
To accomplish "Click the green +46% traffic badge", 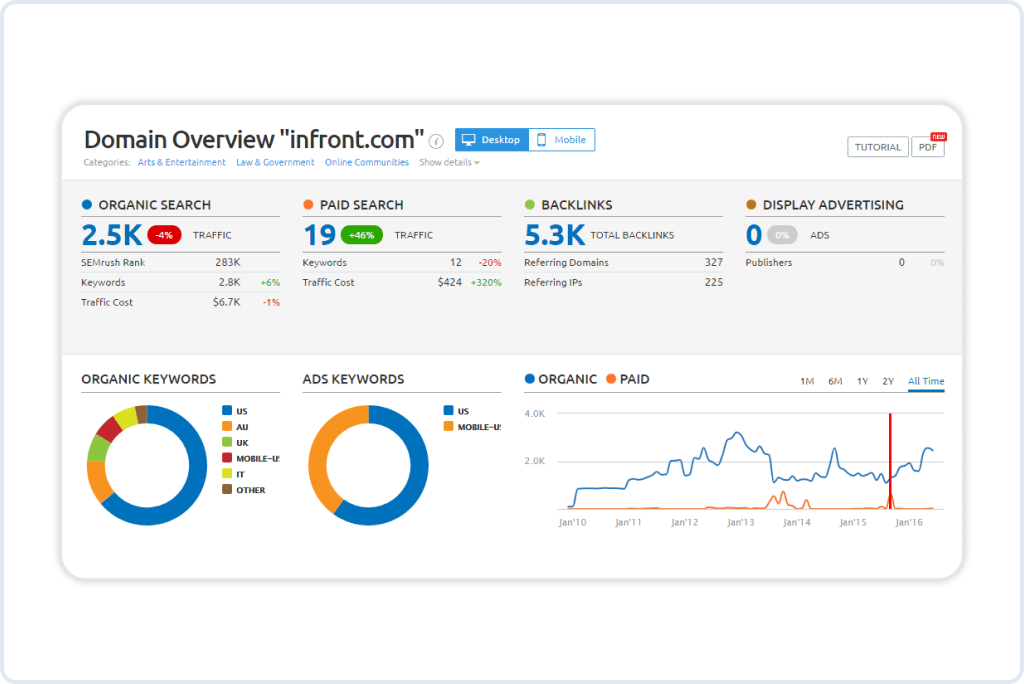I will coord(362,235).
